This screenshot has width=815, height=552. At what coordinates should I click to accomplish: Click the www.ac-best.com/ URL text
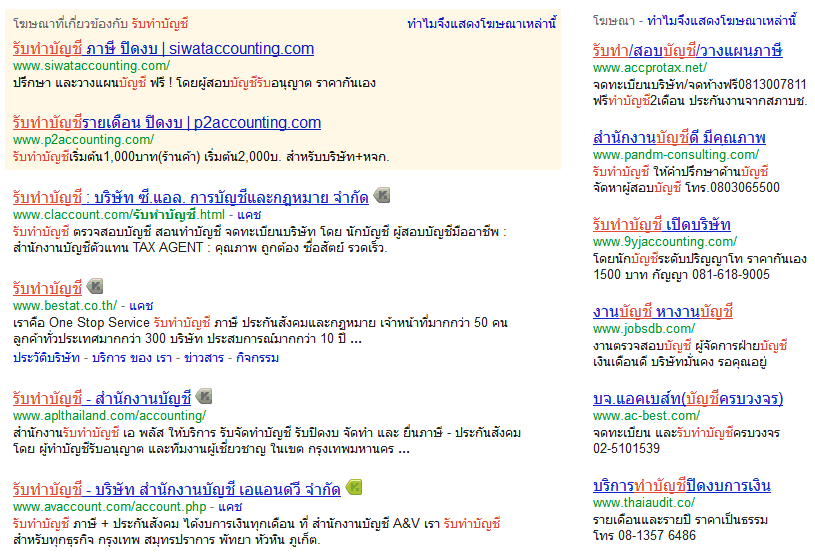coord(647,416)
